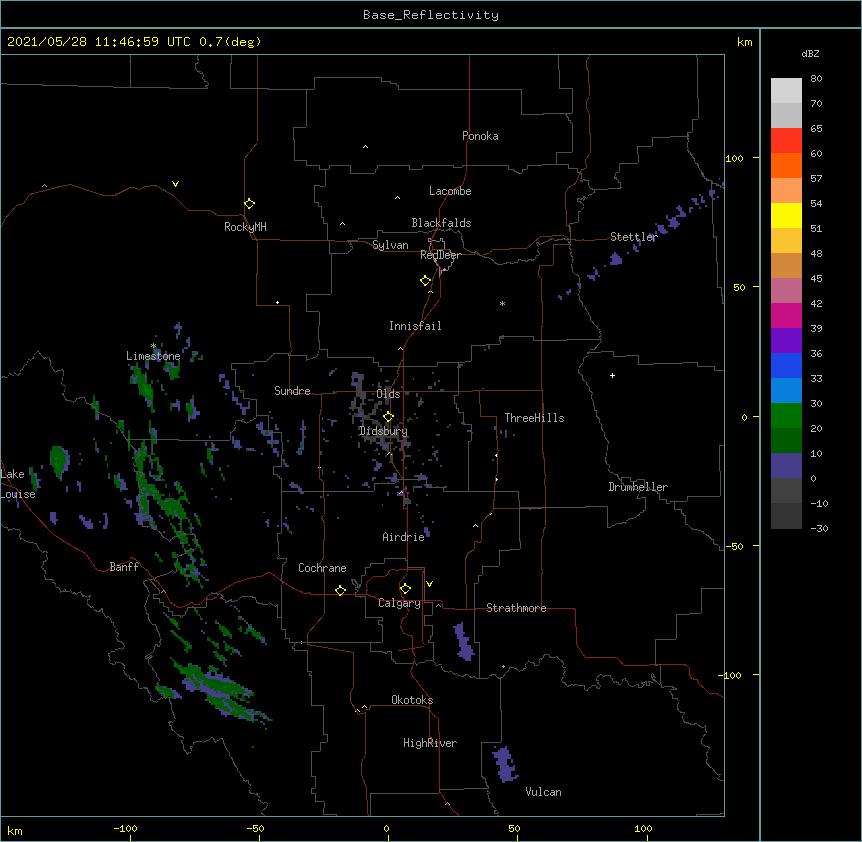This screenshot has height=842, width=862.
Task: Click the yellow diamond marker at RockyMH
Action: pos(249,204)
